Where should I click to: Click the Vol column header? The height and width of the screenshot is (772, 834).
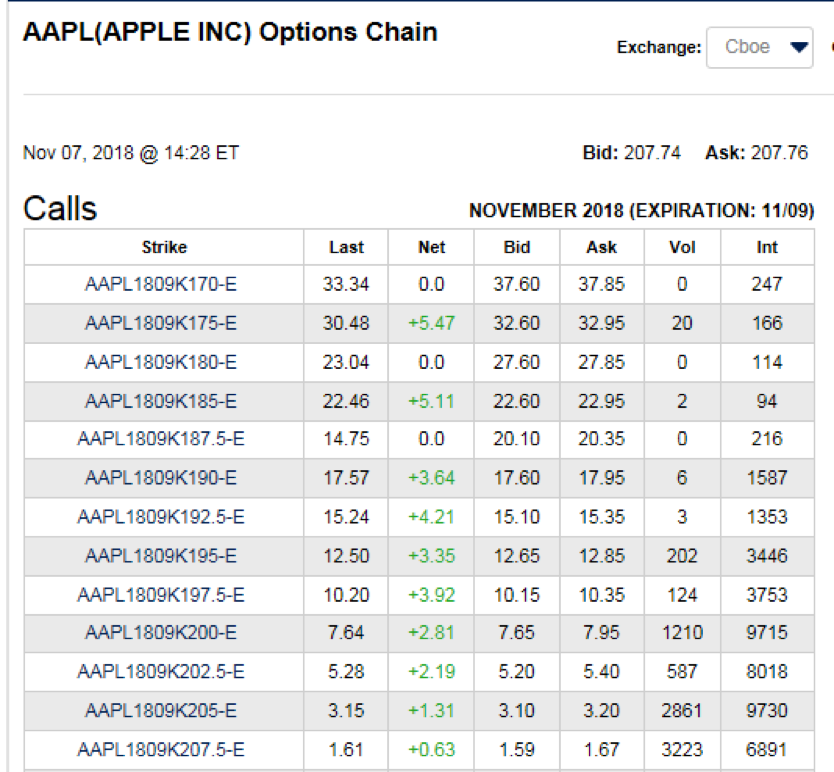point(682,247)
